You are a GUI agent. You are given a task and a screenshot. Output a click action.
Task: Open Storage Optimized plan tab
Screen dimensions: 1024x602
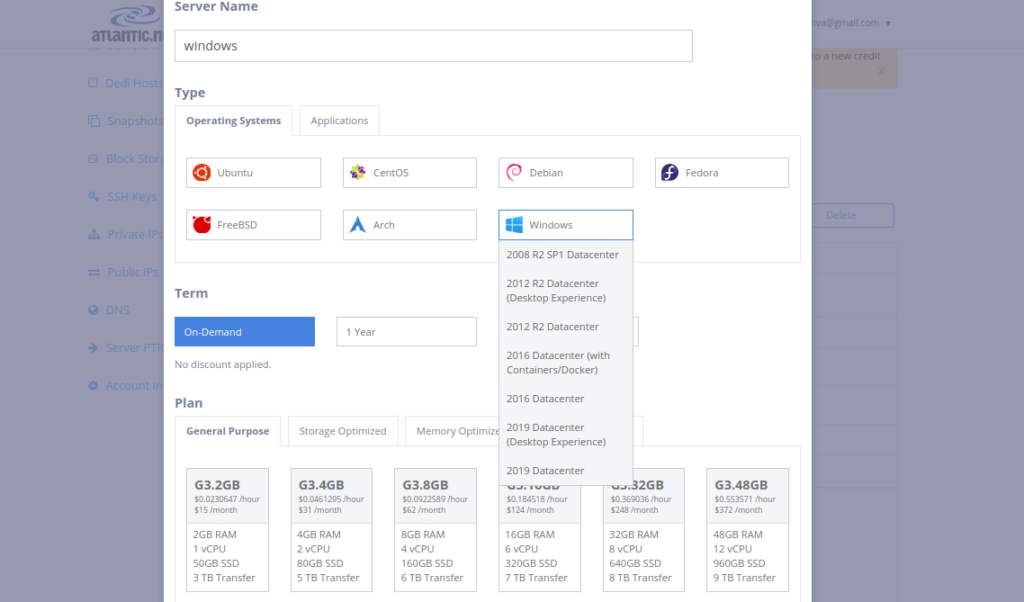tap(343, 431)
